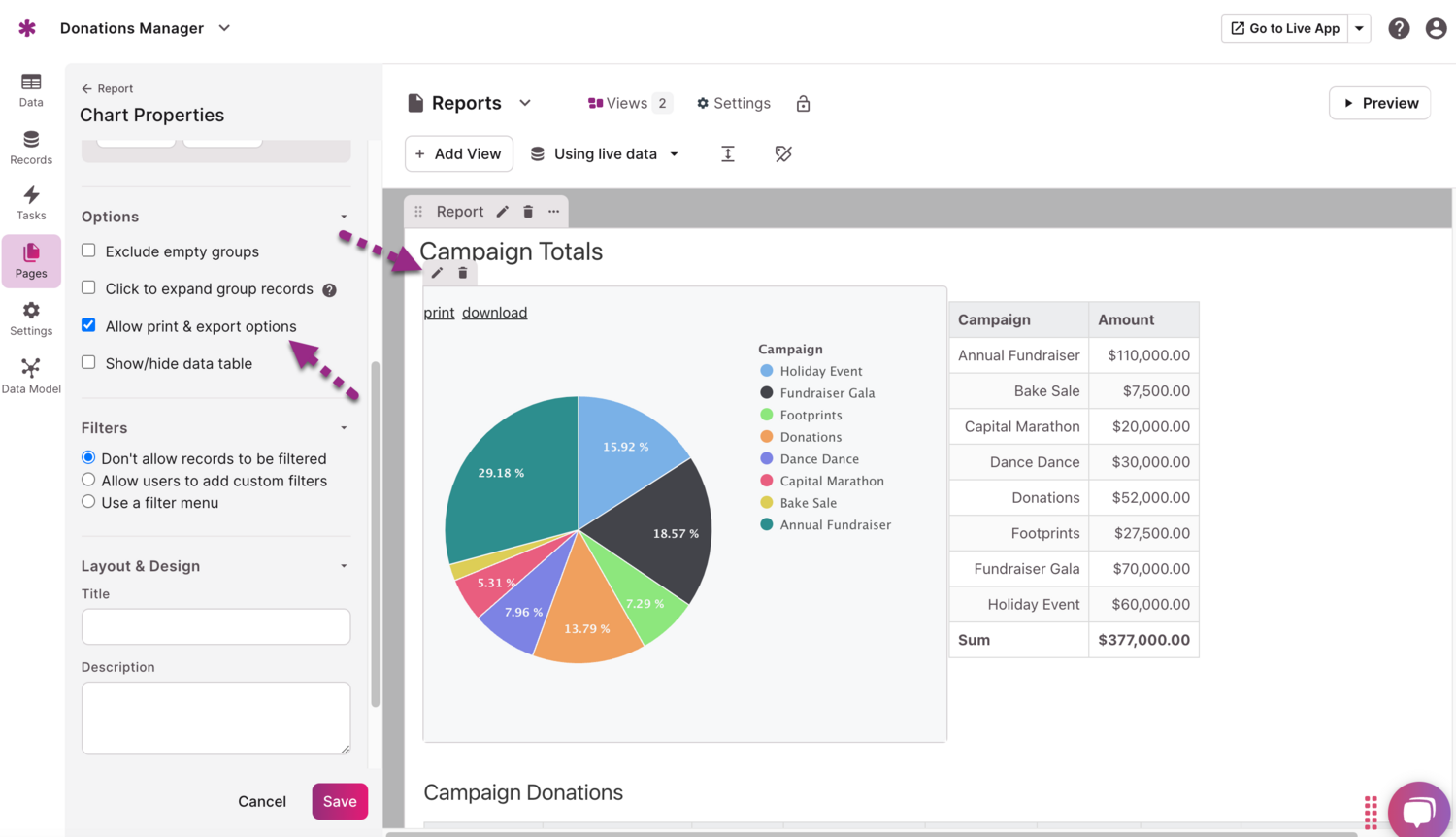Uncheck Allow print & export options
1456x837 pixels.
(x=88, y=325)
